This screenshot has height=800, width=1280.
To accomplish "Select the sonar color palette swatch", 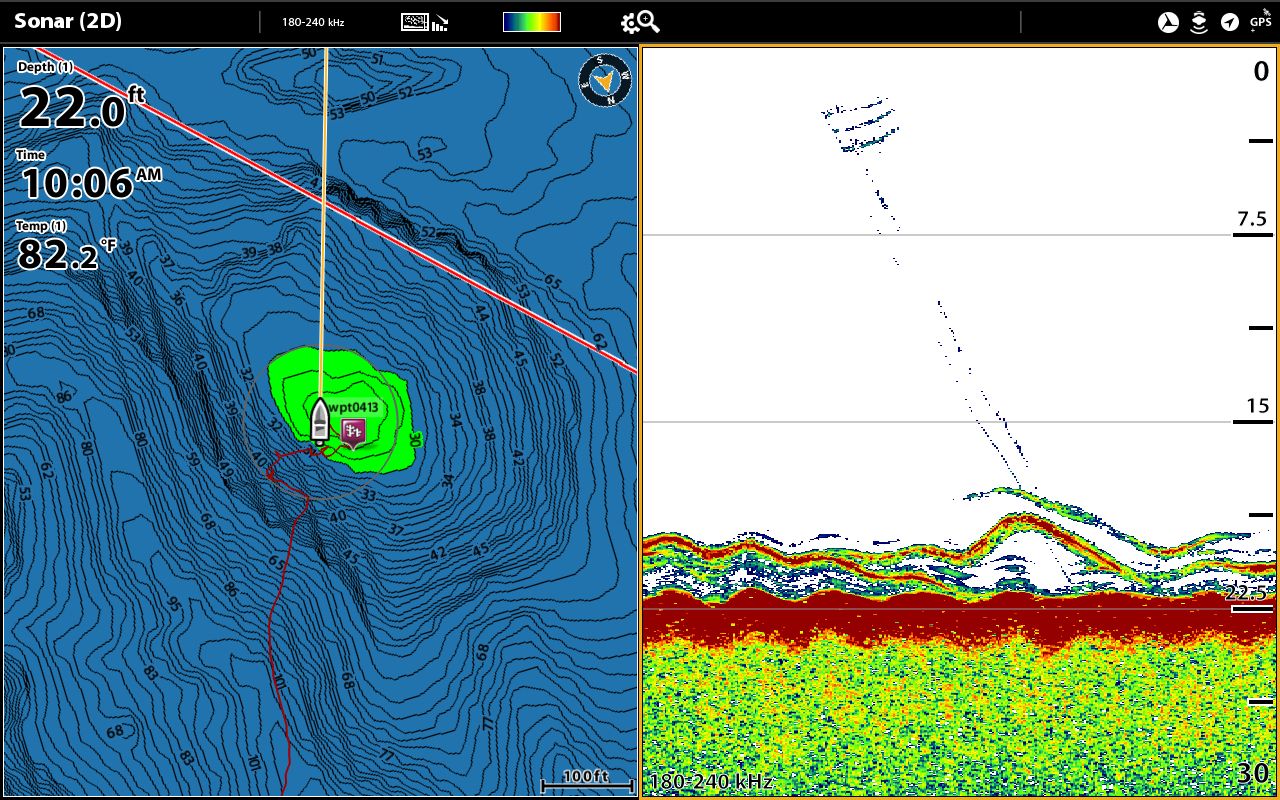I will coord(532,22).
